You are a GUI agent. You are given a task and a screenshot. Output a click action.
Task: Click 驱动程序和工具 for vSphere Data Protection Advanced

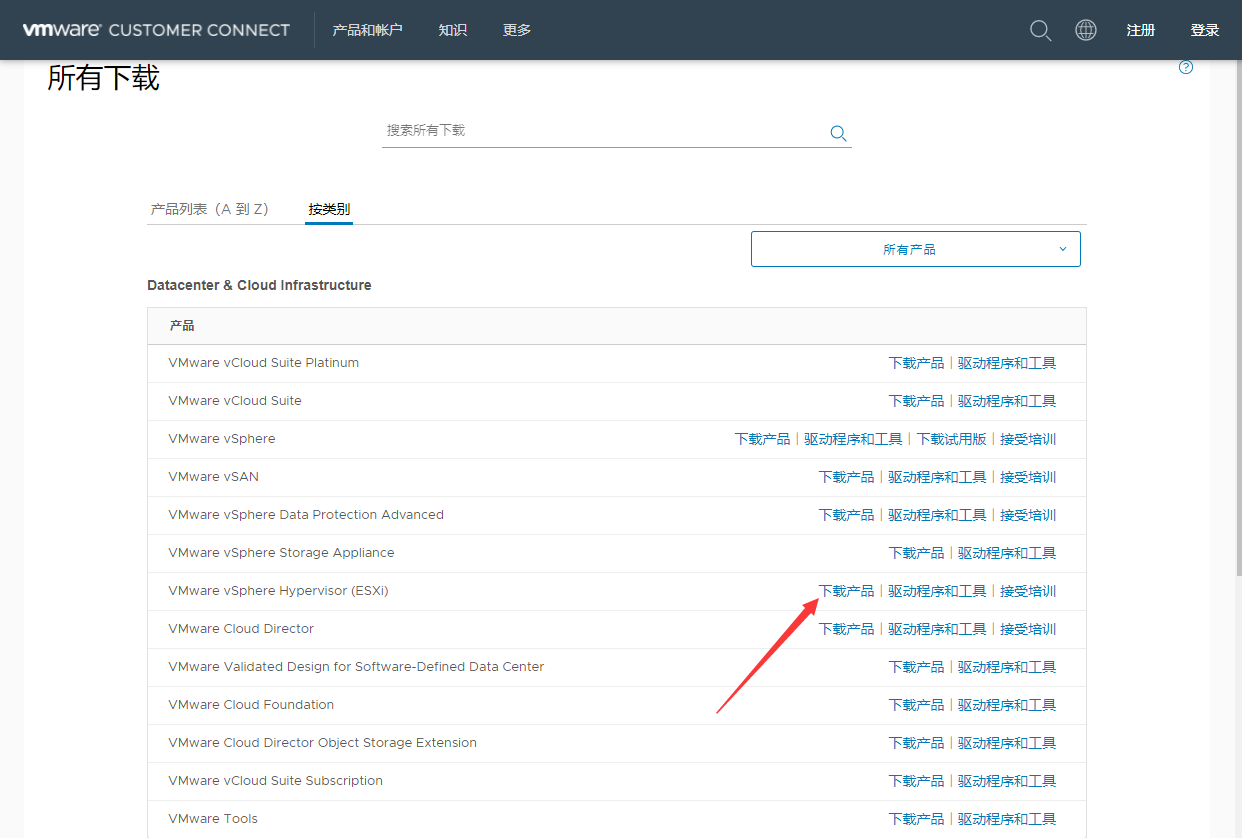[937, 515]
